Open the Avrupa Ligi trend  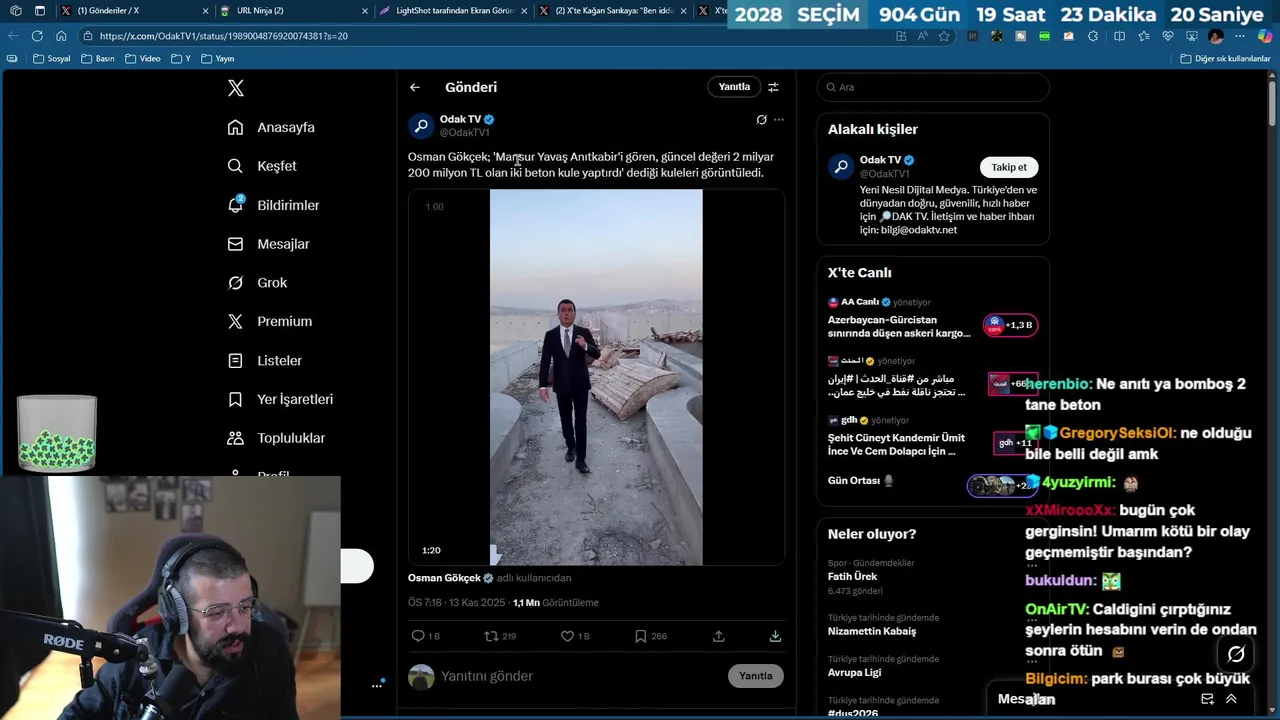[932, 666]
